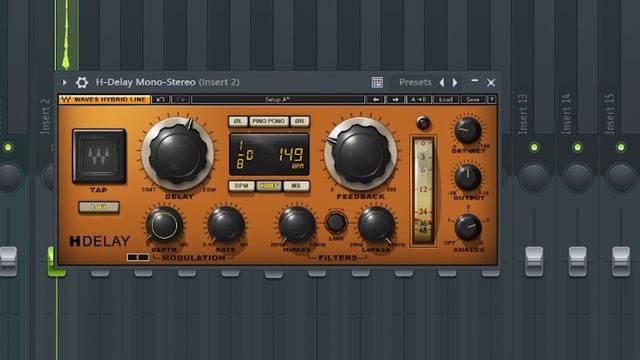The image size is (640, 360).
Task: Click the Insert 14 pan knob
Action: click(578, 177)
